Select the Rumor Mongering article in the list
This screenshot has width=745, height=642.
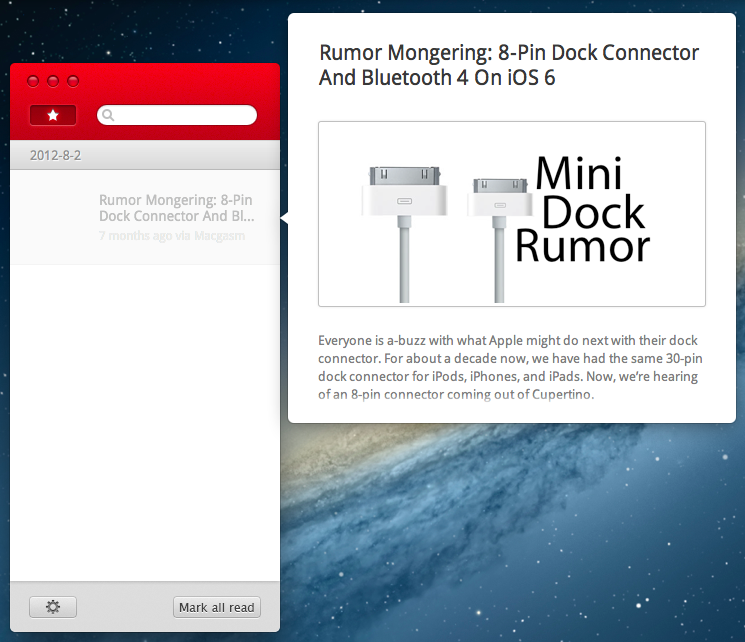pos(144,217)
